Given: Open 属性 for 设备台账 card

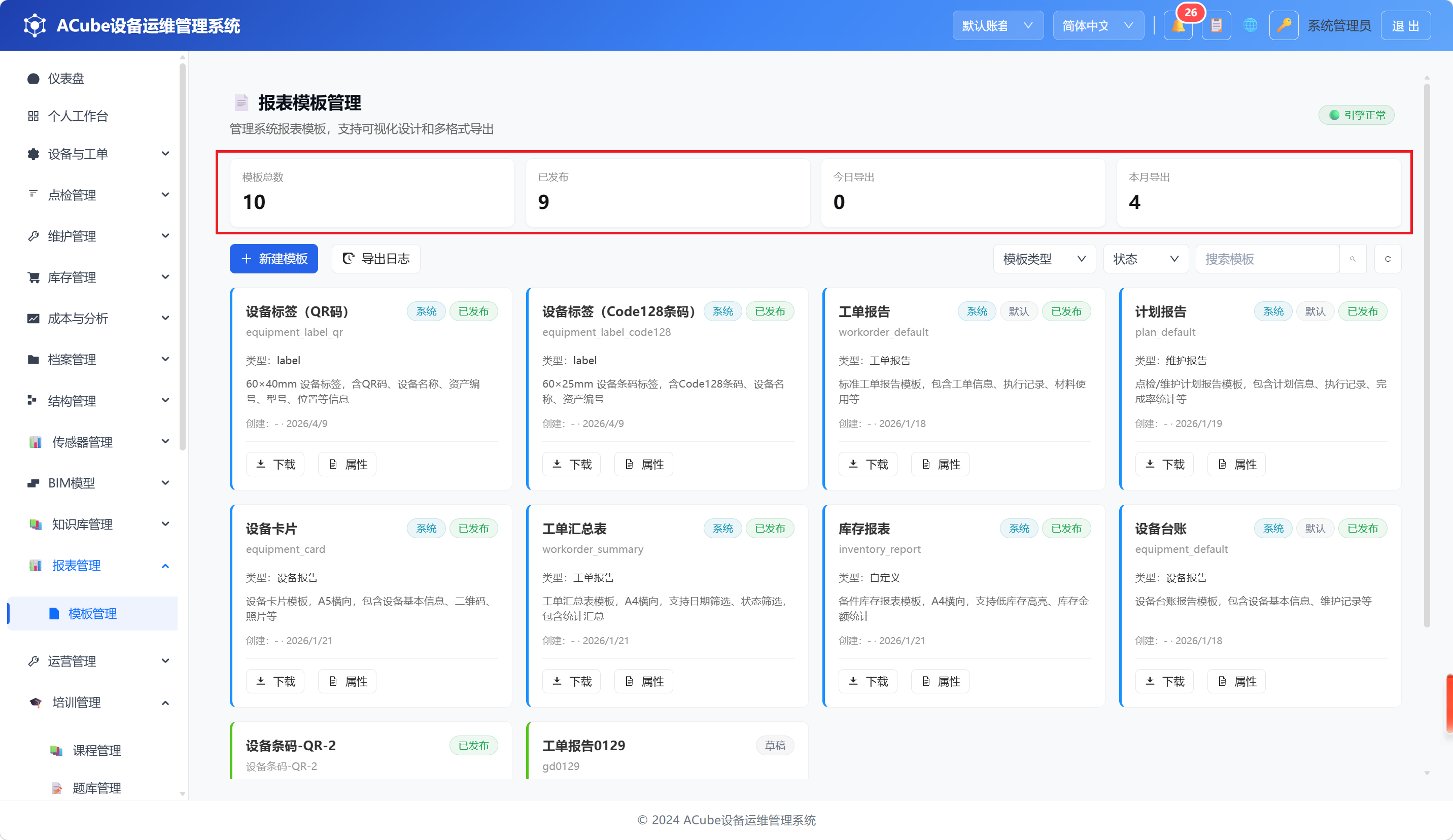Looking at the screenshot, I should point(1237,681).
